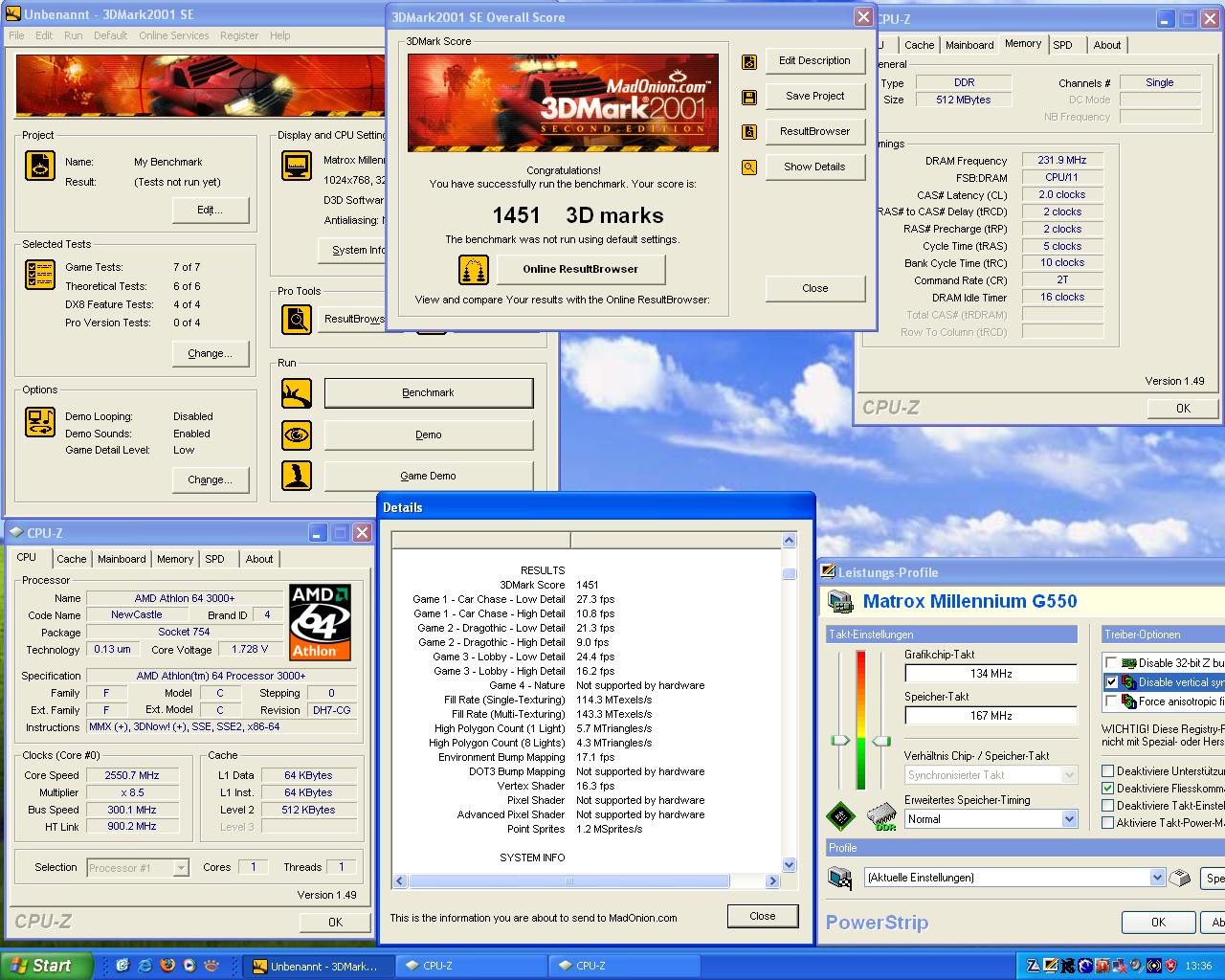This screenshot has width=1225, height=980.
Task: Uncheck the Deaktiviere Fliesskomma checkbox
Action: 1108,789
